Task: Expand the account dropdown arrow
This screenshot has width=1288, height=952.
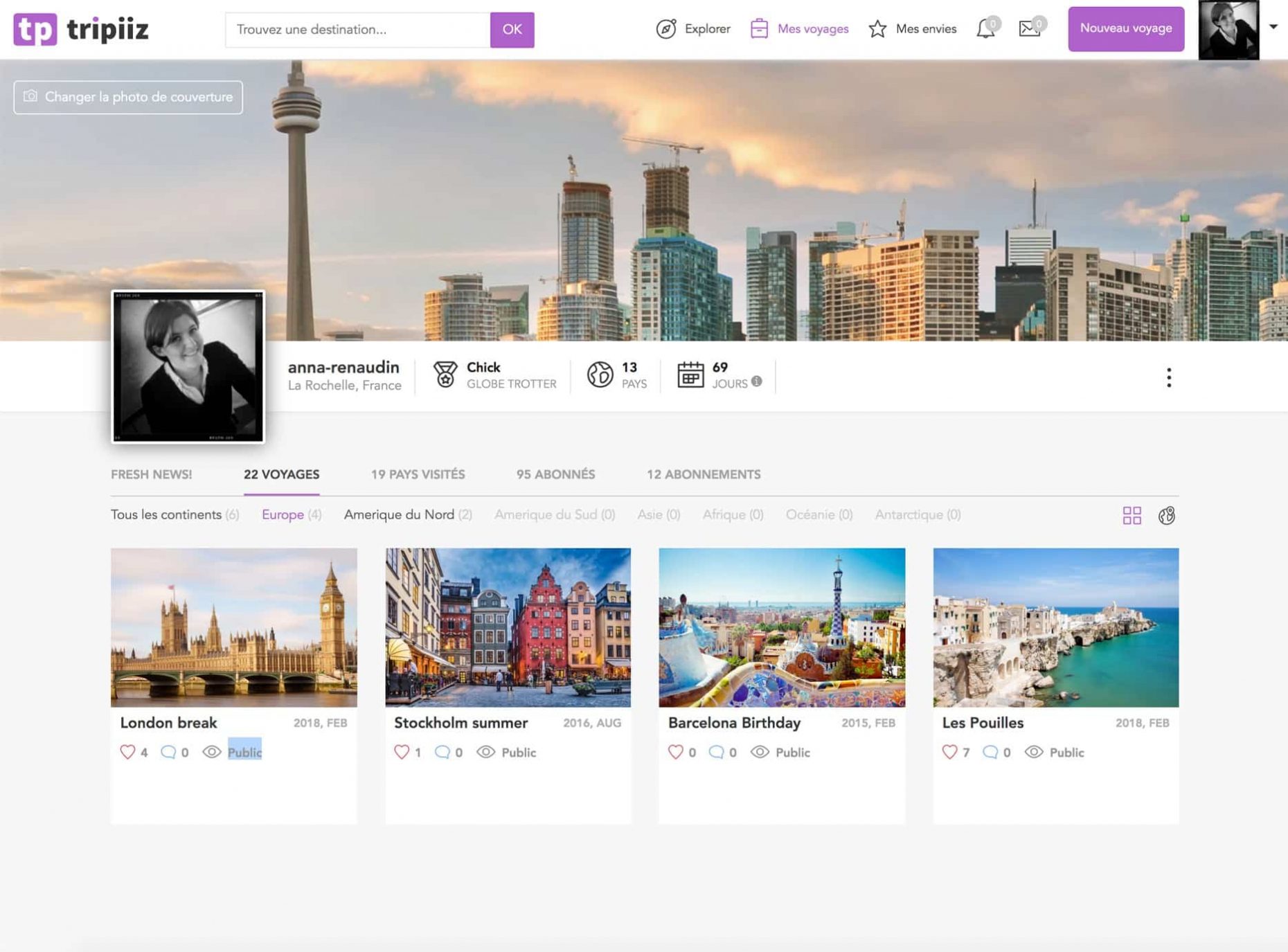Action: pos(1273,27)
